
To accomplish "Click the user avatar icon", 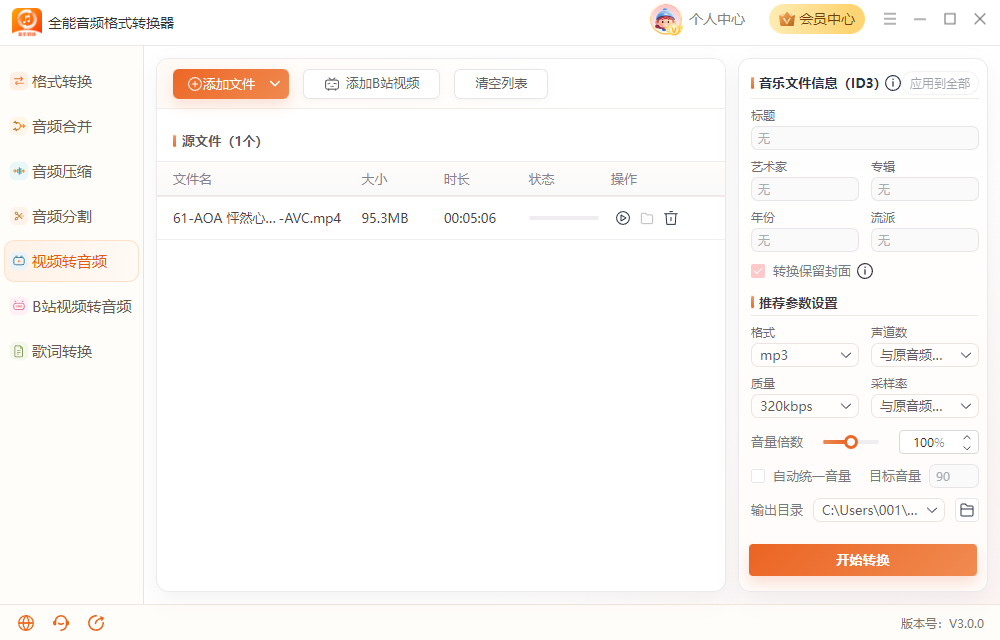I will click(x=666, y=19).
